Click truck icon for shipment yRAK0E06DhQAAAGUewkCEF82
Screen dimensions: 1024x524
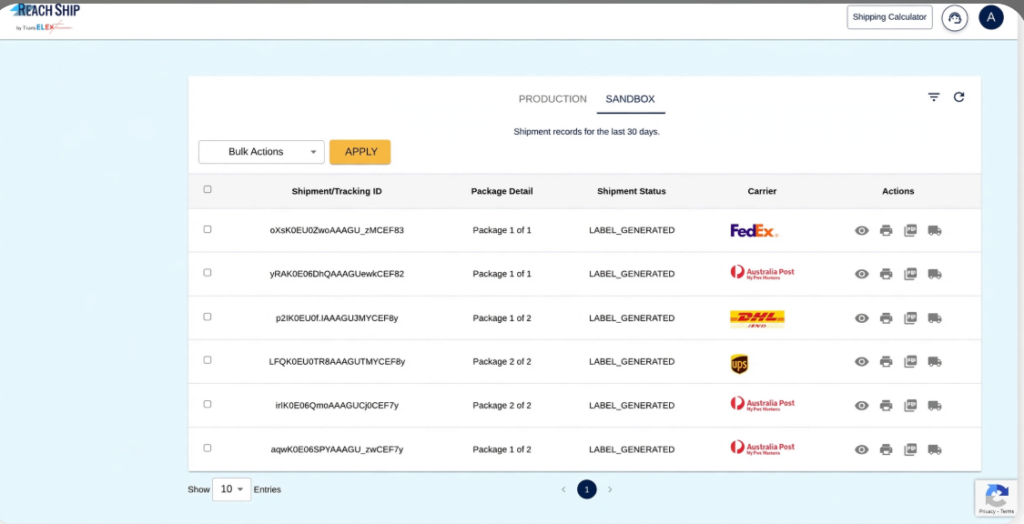(935, 274)
